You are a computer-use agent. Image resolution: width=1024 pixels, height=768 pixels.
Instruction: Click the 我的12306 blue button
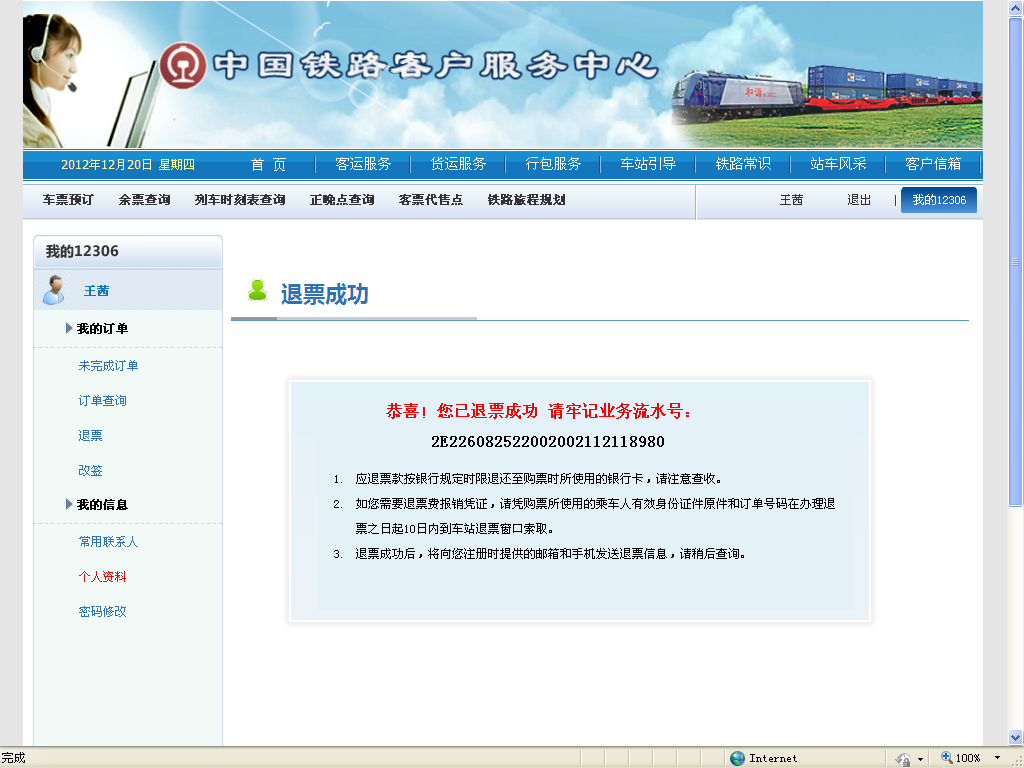click(939, 200)
